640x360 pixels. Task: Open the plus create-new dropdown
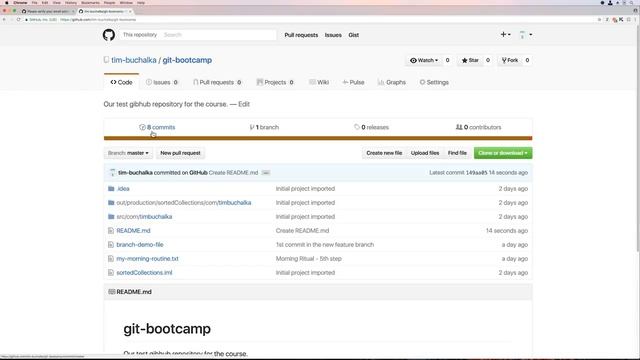[505, 35]
